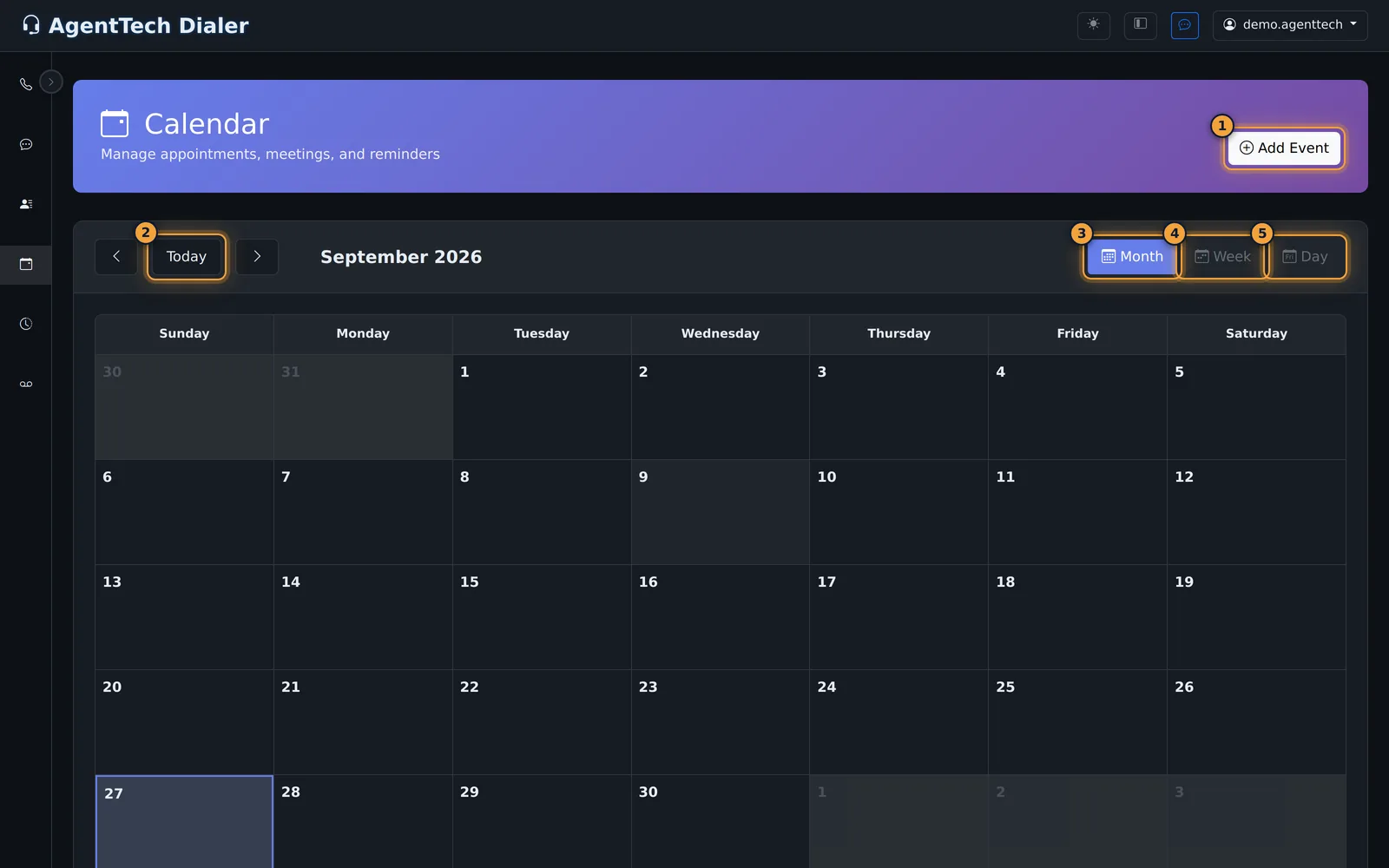Open the phone dialer sidebar icon
The width and height of the screenshot is (1389, 868).
pyautogui.click(x=26, y=84)
